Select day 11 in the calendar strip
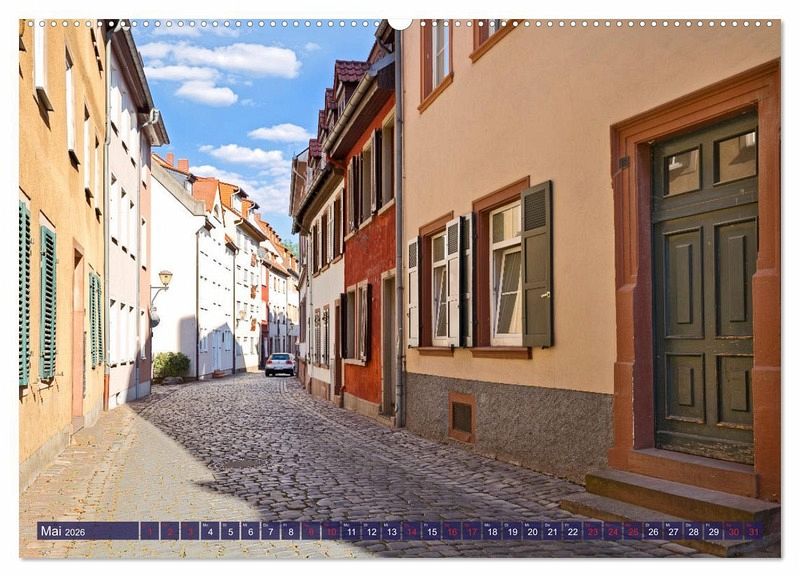This screenshot has width=800, height=577. coord(351,531)
